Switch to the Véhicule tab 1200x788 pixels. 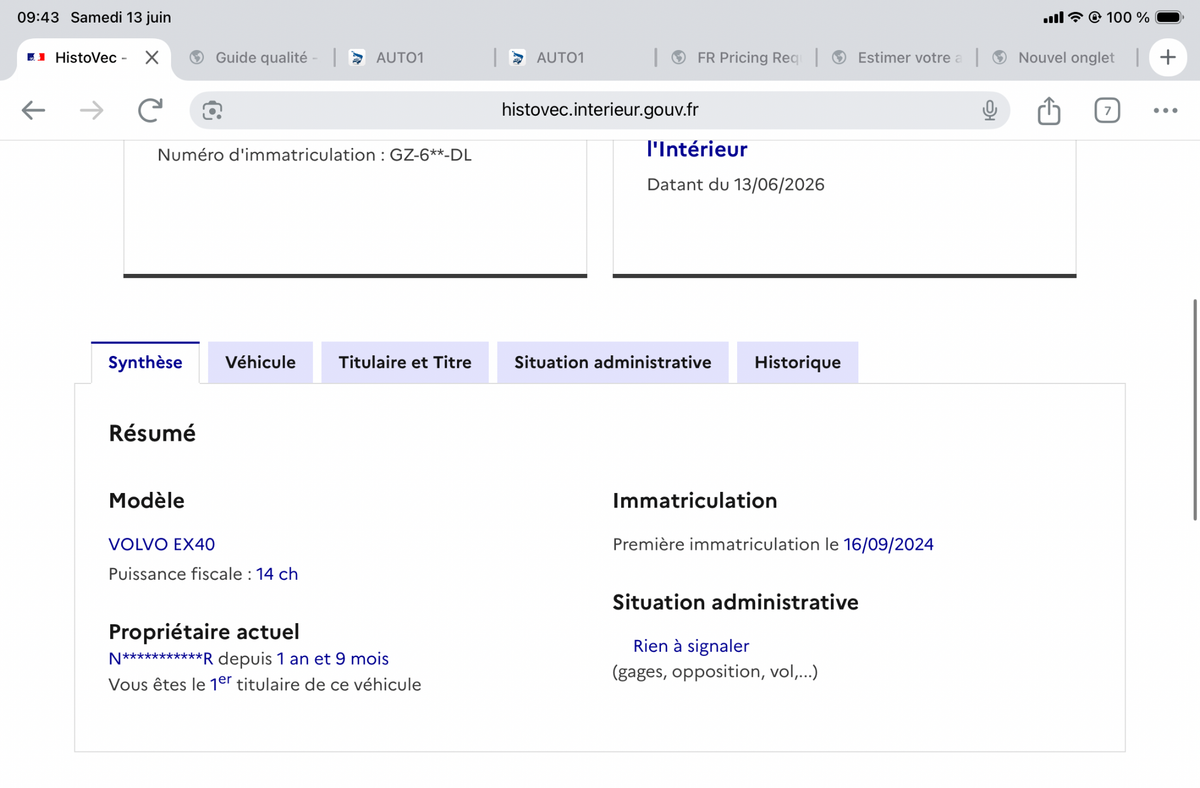260,362
